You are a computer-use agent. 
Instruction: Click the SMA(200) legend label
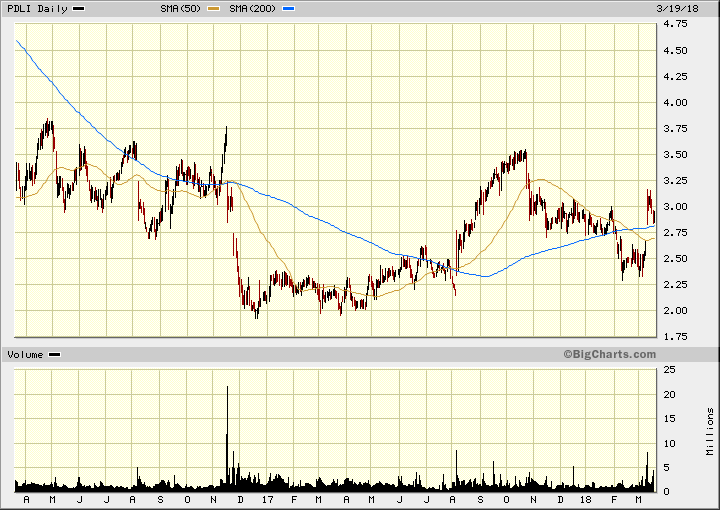[252, 9]
